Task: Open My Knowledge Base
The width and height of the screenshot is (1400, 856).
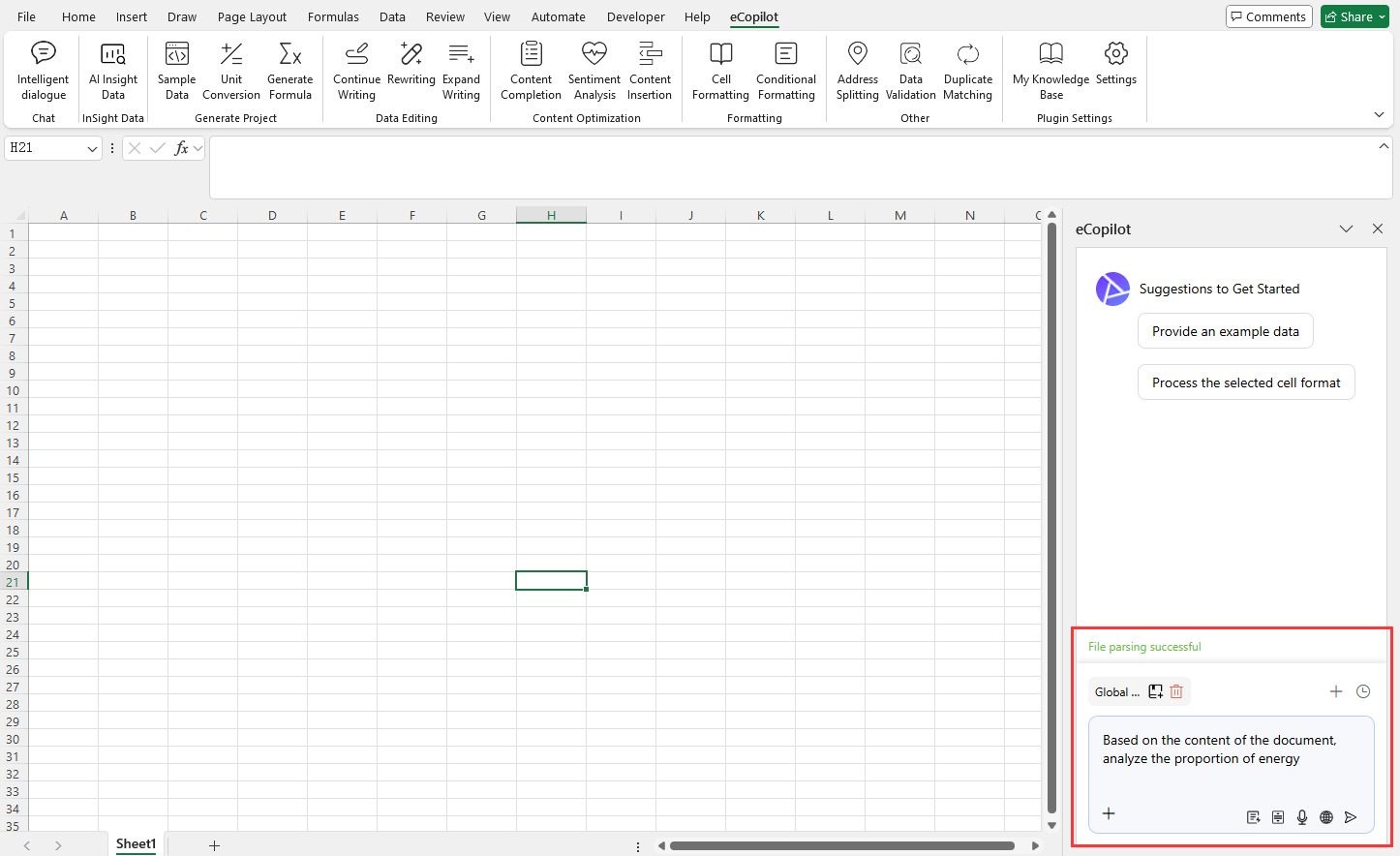Action: tap(1050, 72)
